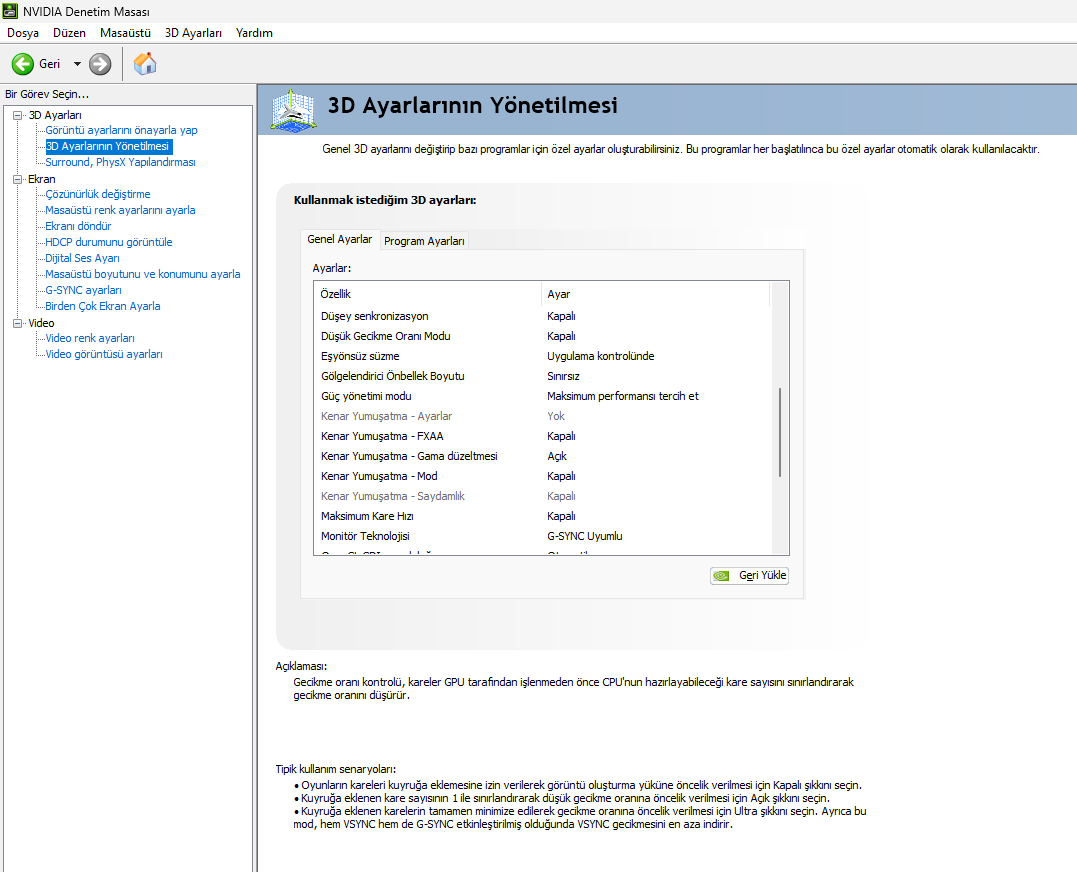The width and height of the screenshot is (1077, 872).
Task: Go to Home via house icon
Action: 145,64
